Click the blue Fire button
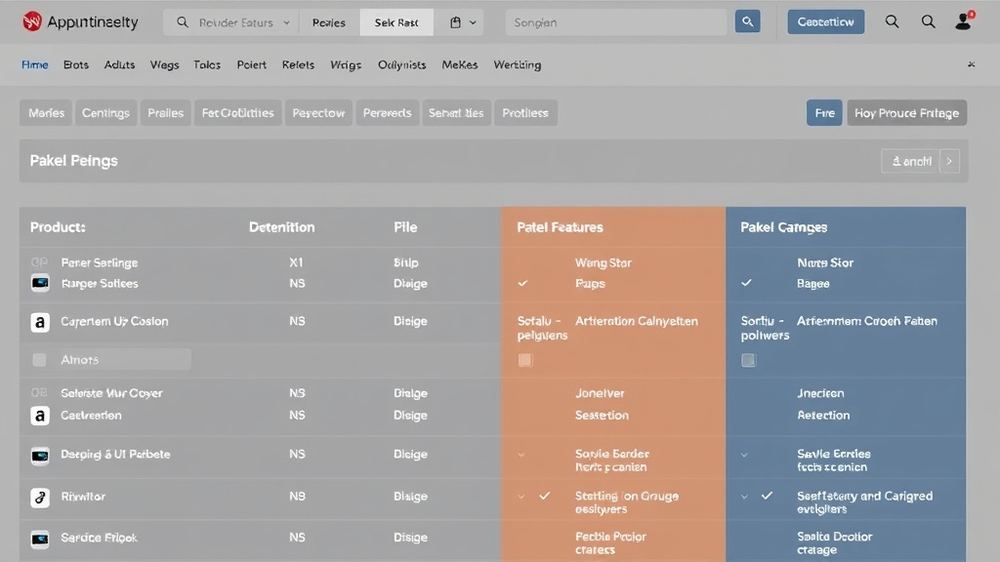 [x=824, y=113]
